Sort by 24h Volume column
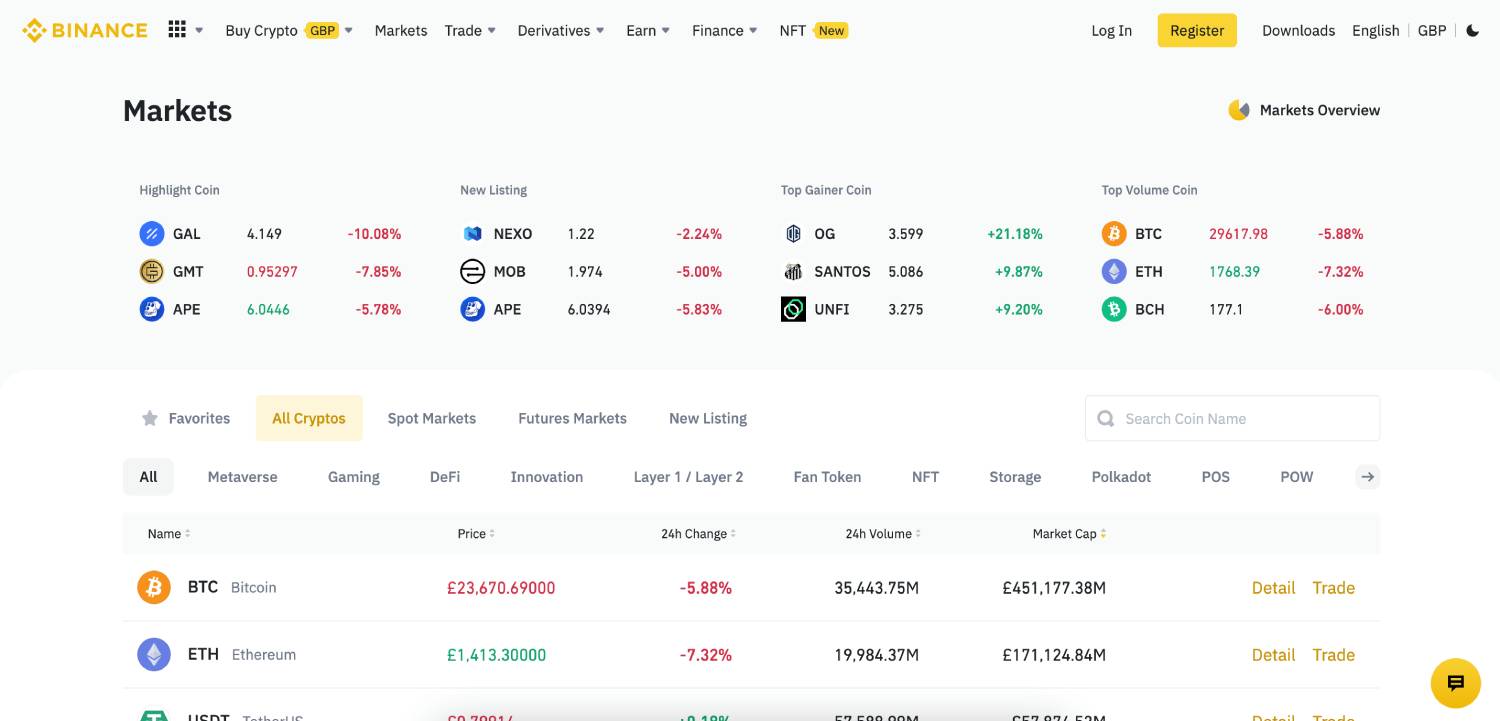Screen dimensions: 1500x721 tap(883, 534)
